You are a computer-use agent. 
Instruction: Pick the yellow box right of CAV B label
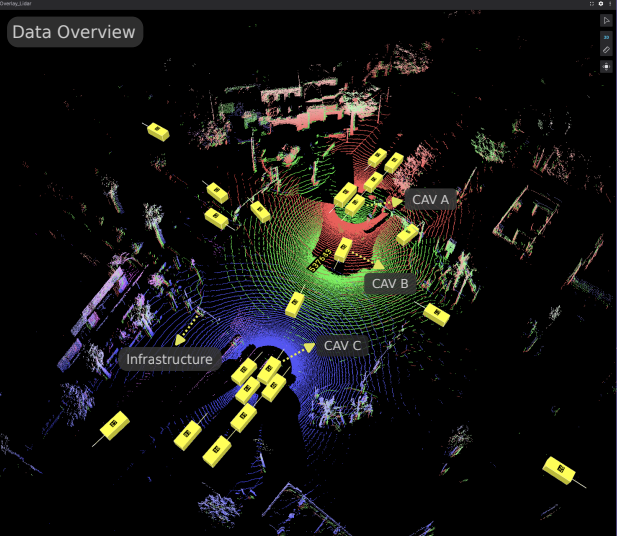tap(435, 314)
